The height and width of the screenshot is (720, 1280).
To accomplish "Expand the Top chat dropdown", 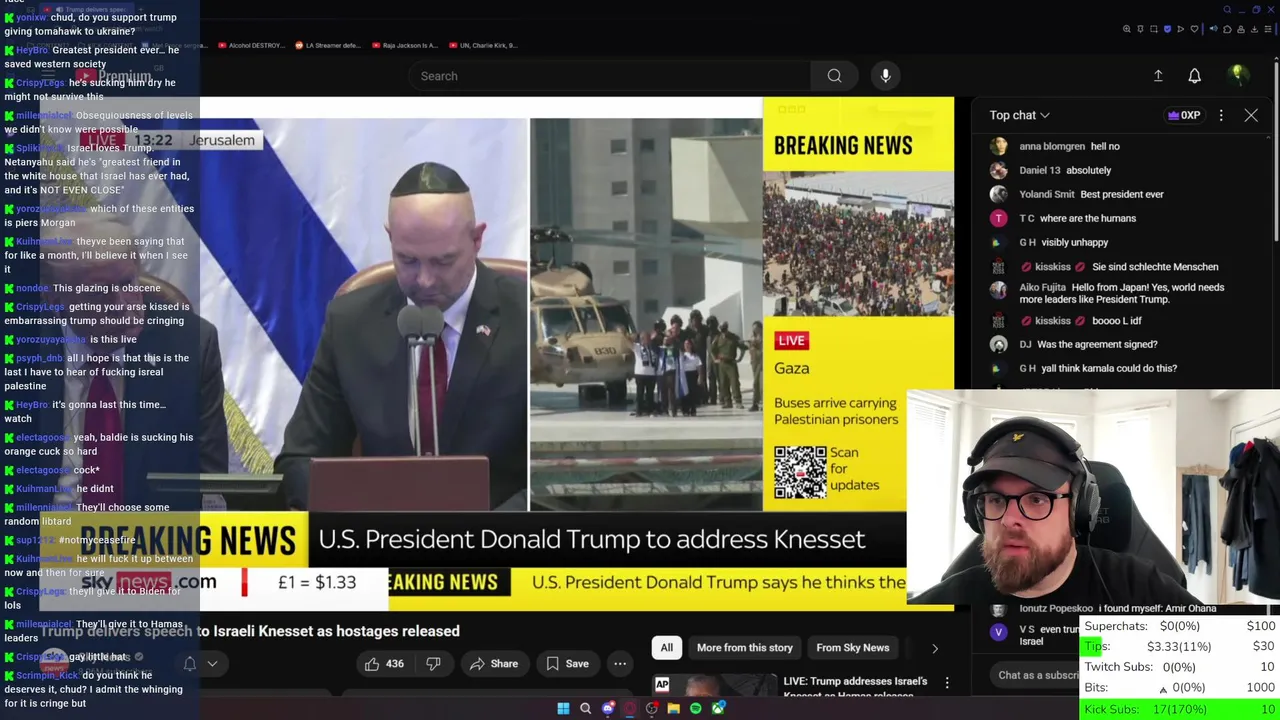I will pyautogui.click(x=1019, y=115).
